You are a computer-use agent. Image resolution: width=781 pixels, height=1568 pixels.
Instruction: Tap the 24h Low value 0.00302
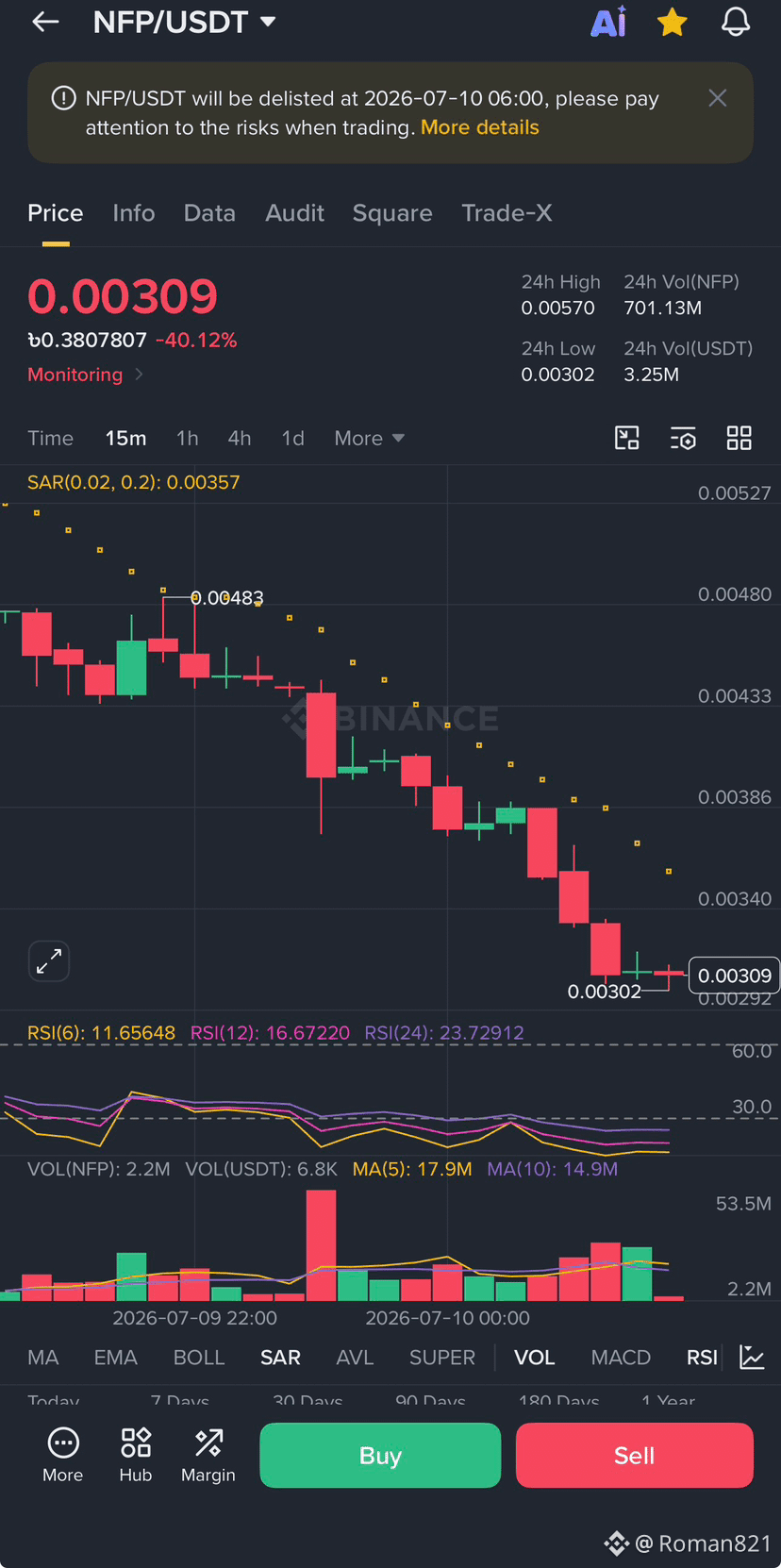pyautogui.click(x=558, y=375)
